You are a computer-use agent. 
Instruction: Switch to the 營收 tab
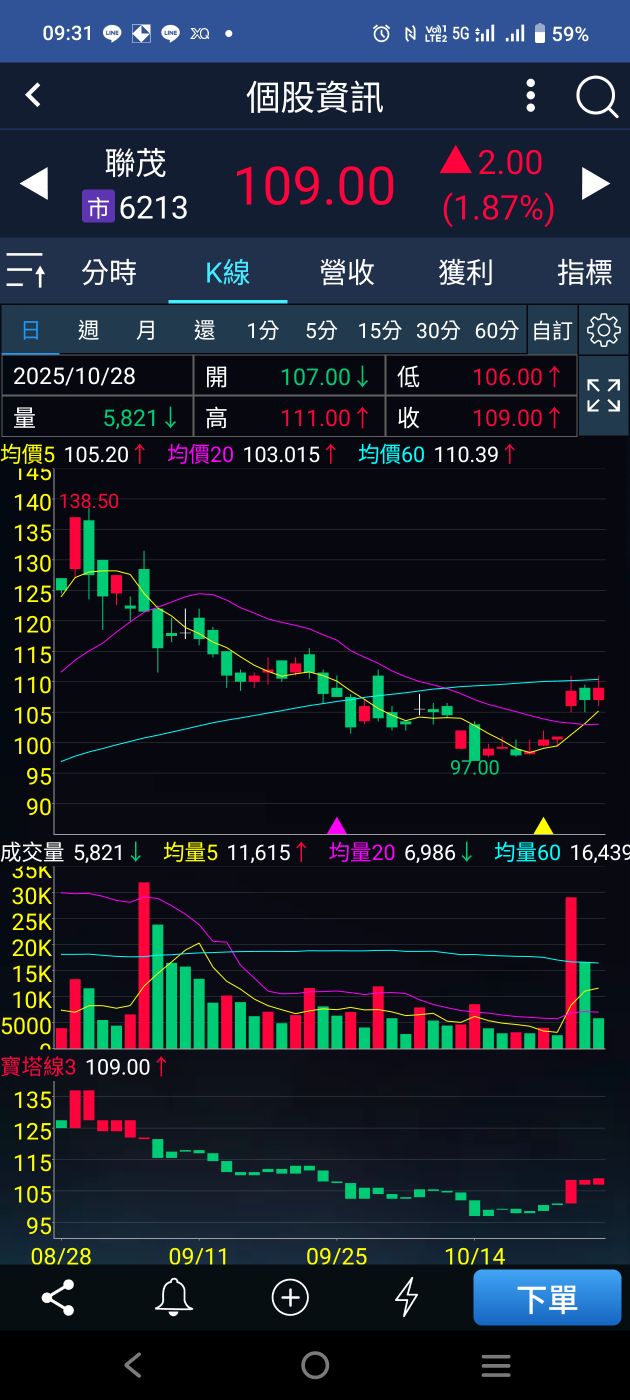(x=347, y=272)
